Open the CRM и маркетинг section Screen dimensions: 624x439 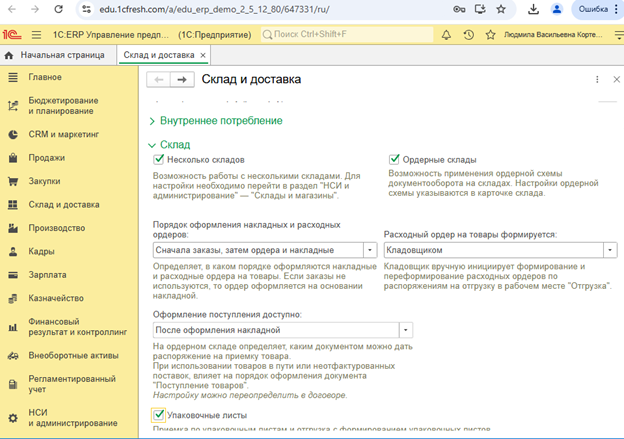pyautogui.click(x=64, y=135)
